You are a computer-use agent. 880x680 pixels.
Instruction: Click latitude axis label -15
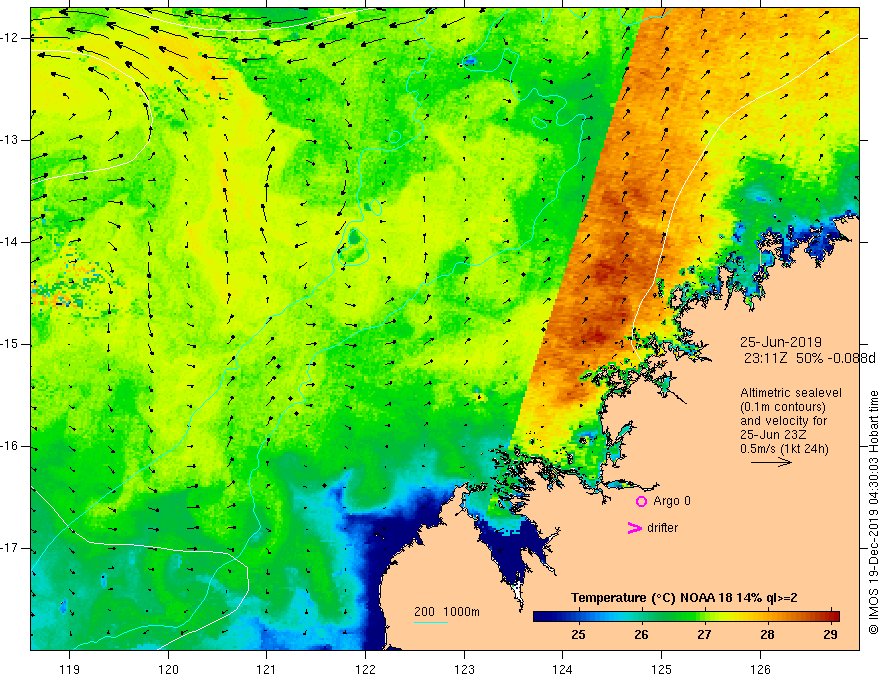tap(10, 344)
